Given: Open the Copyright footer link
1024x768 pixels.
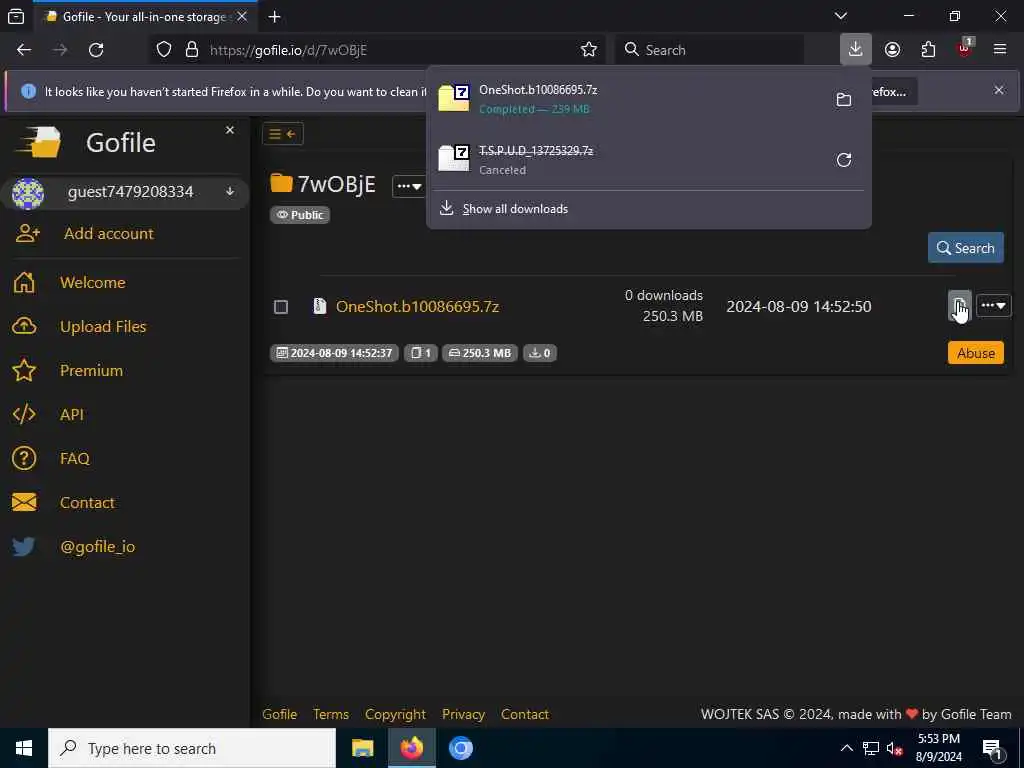Looking at the screenshot, I should click(395, 714).
